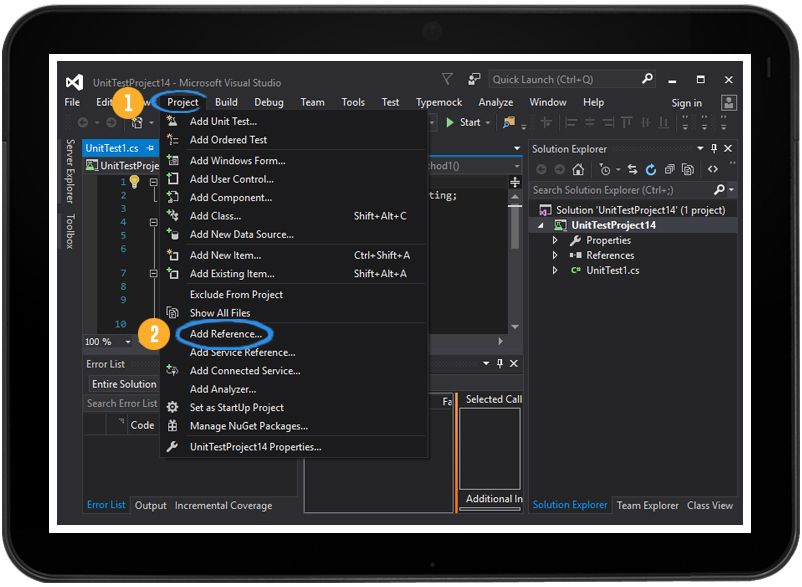The width and height of the screenshot is (802, 587).
Task: Click Sync with Active Document icon
Action: (x=633, y=169)
